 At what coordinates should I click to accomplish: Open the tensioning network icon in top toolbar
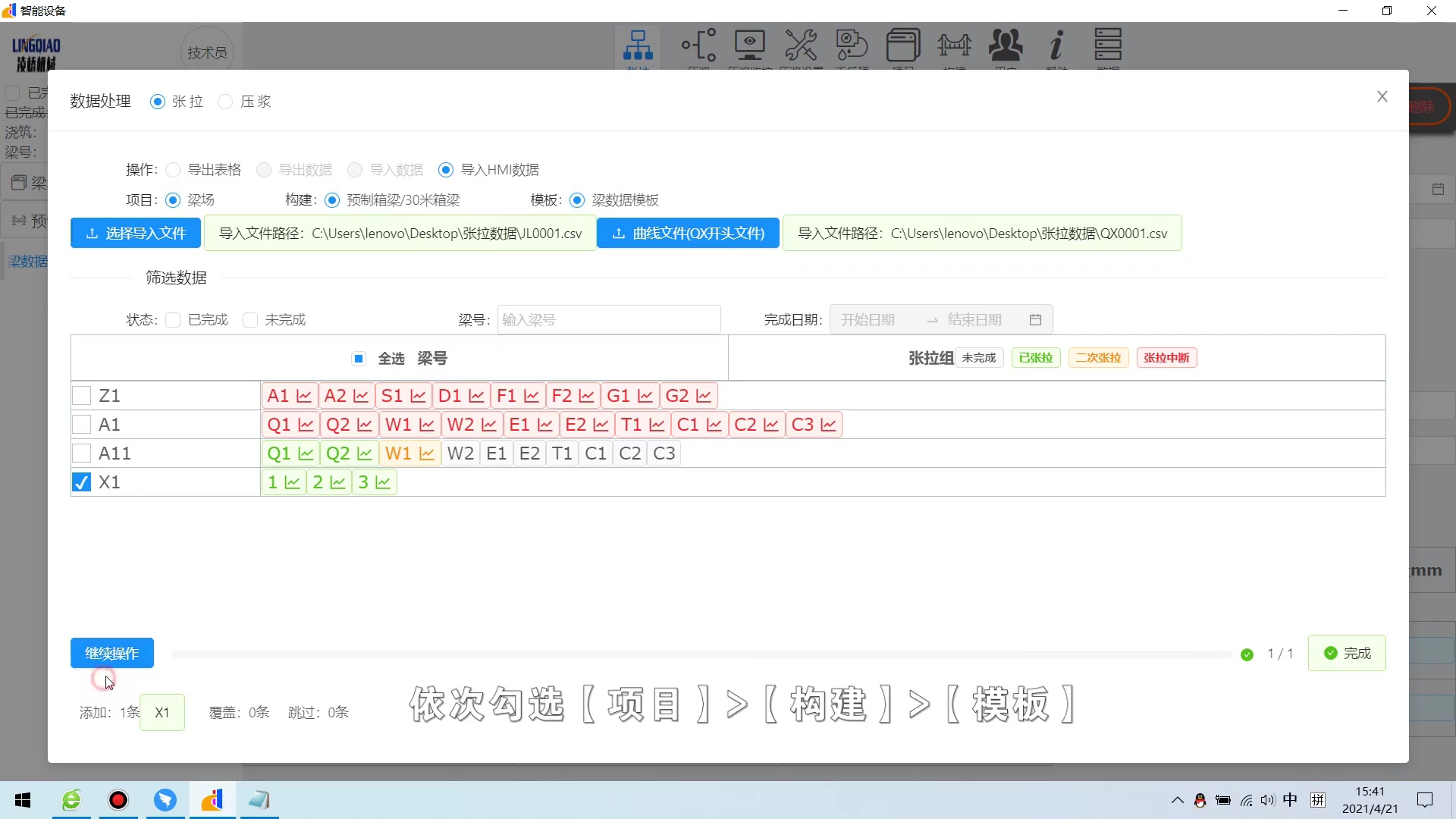tap(638, 45)
